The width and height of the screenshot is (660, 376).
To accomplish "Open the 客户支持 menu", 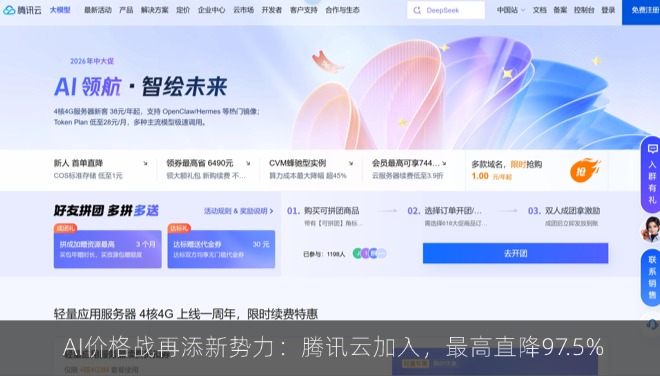I will 303,10.
